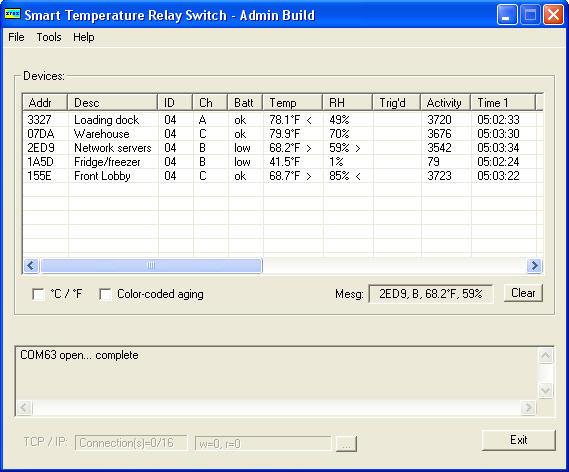This screenshot has width=569, height=472.
Task: Click the log pane scroll left arrow
Action: [24, 407]
